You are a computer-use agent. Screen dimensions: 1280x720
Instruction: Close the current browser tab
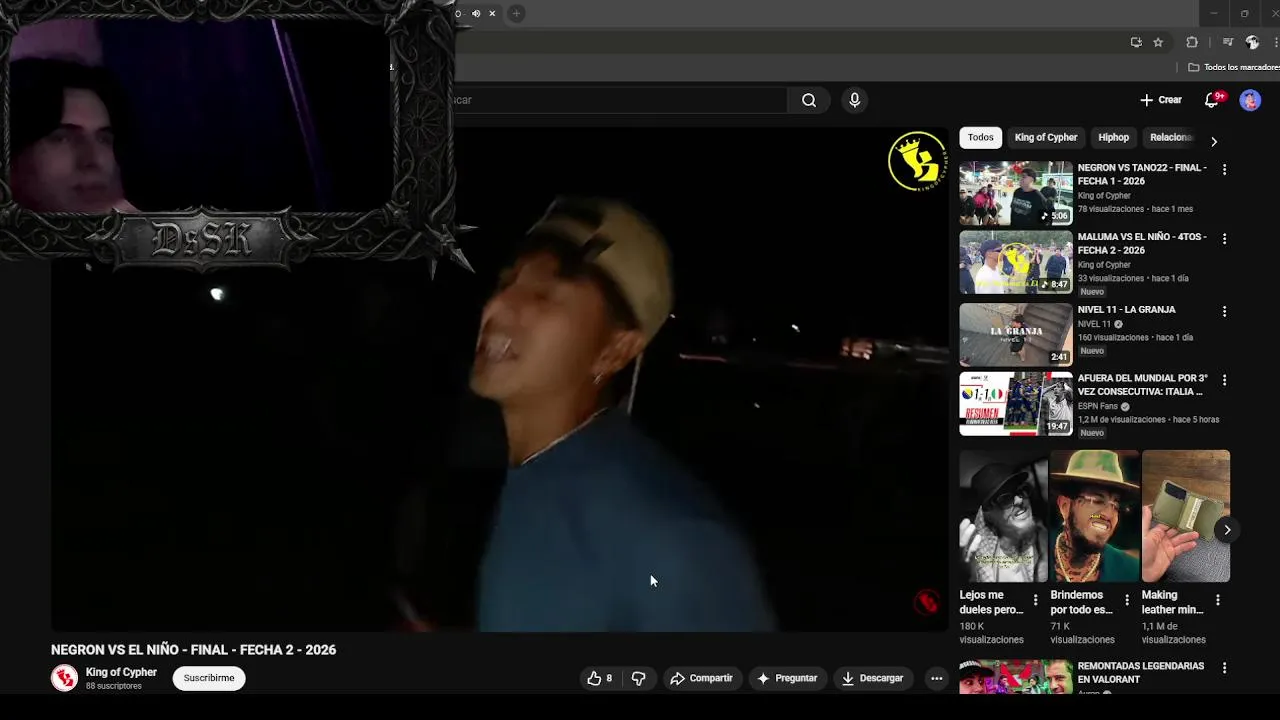[492, 13]
